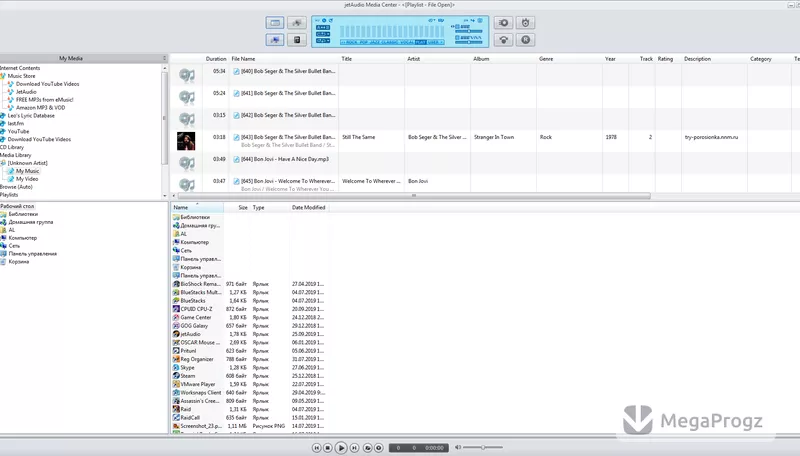Select My Music in the media tree
This screenshot has width=800, height=456.
click(27, 171)
